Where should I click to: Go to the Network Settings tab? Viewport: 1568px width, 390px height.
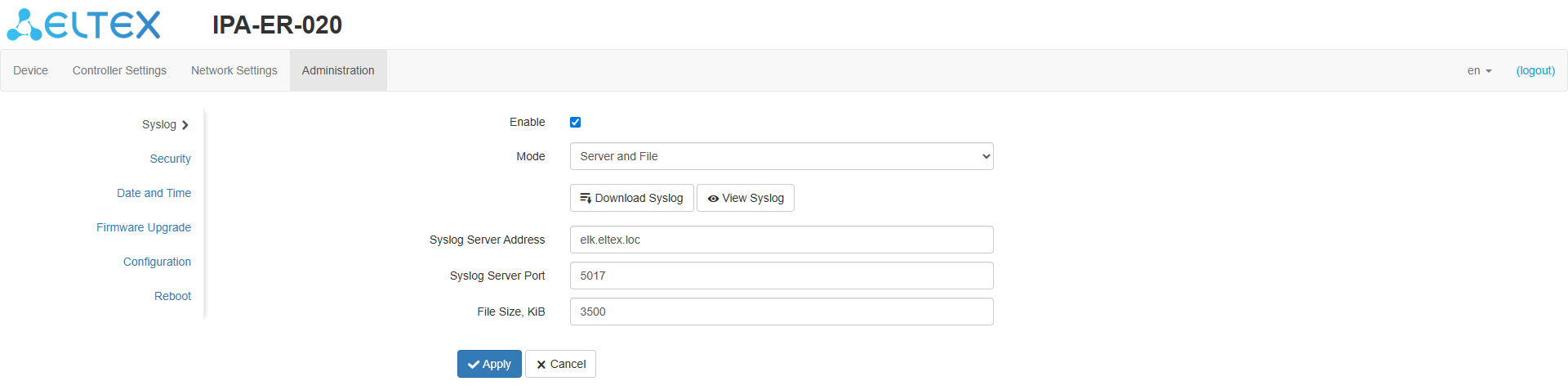(234, 70)
